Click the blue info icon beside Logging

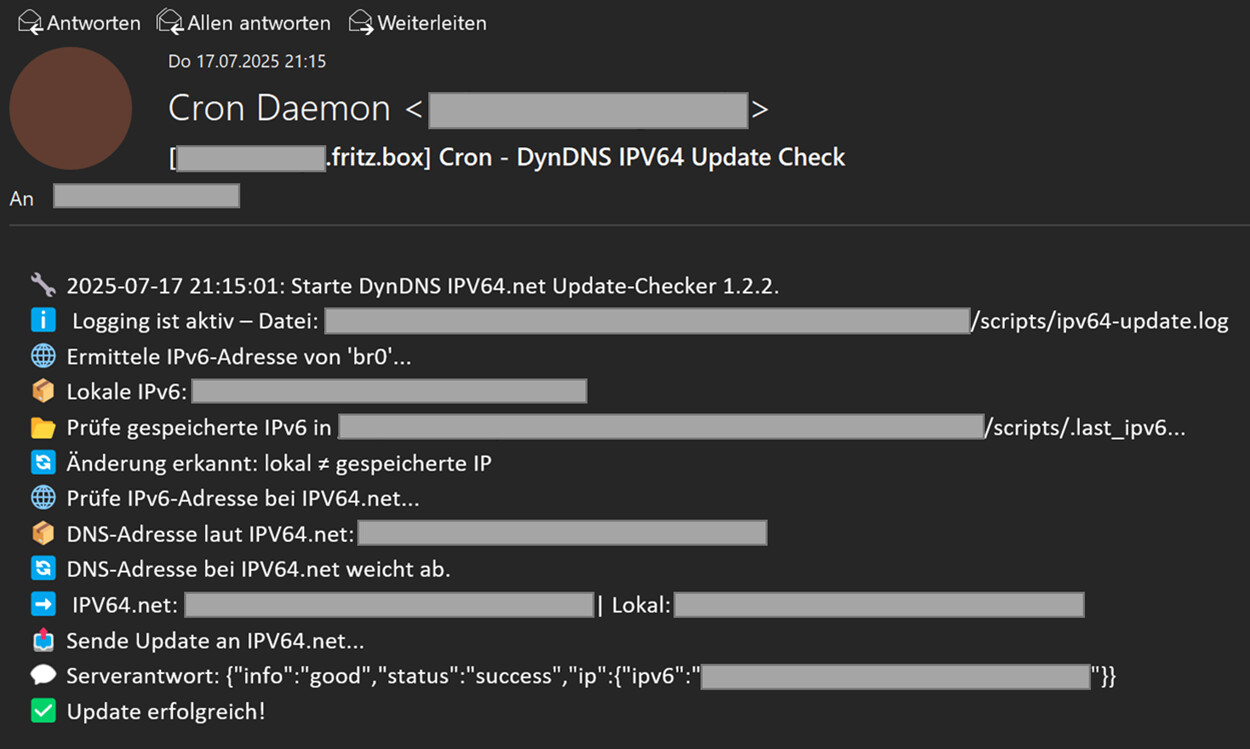pyautogui.click(x=43, y=321)
